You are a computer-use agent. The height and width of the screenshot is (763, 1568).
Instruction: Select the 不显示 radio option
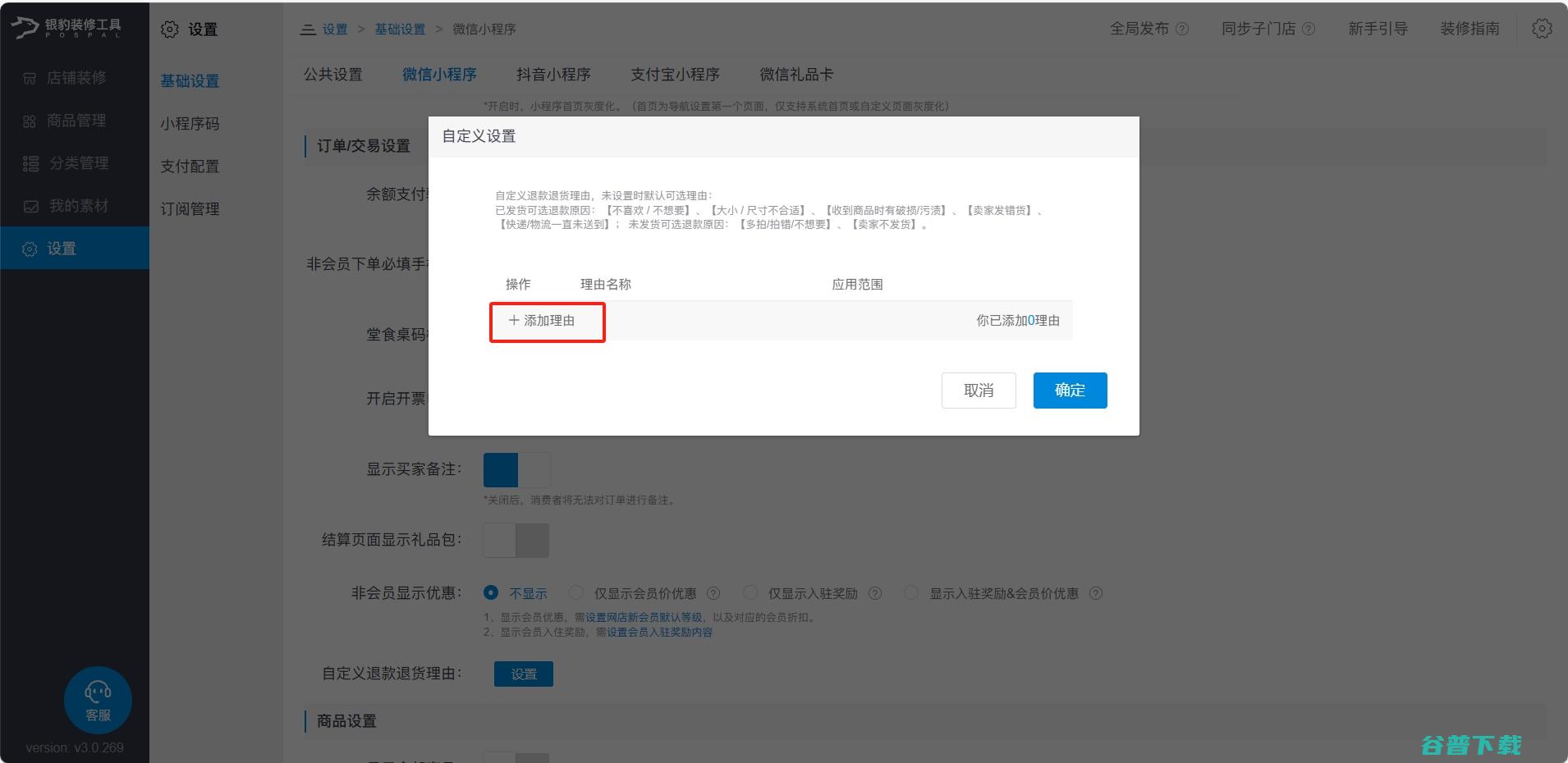click(491, 592)
